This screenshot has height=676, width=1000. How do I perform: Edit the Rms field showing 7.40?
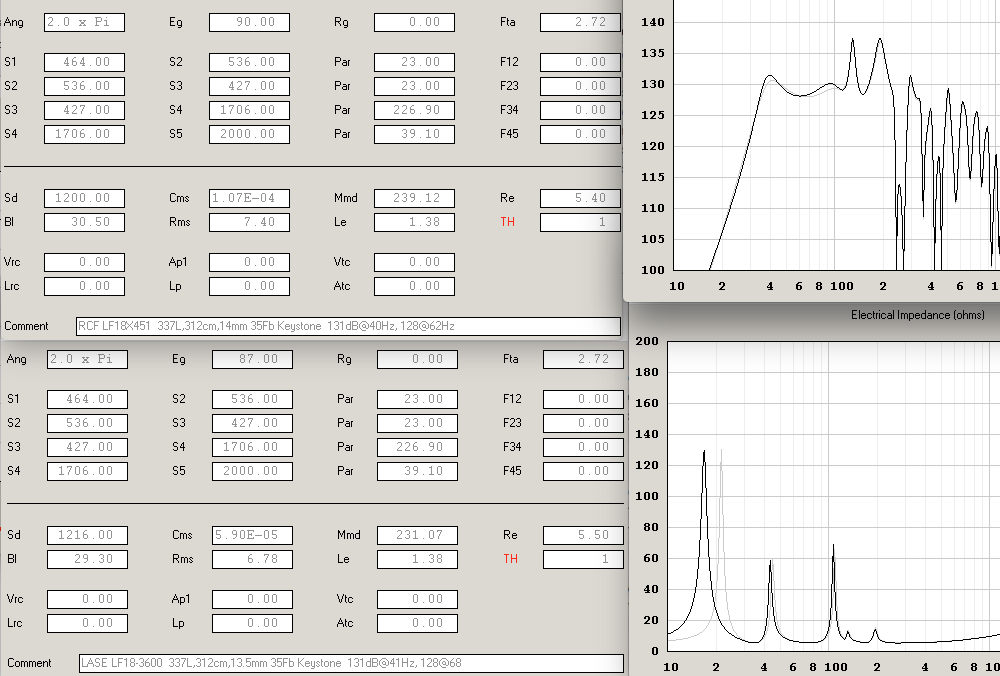249,223
